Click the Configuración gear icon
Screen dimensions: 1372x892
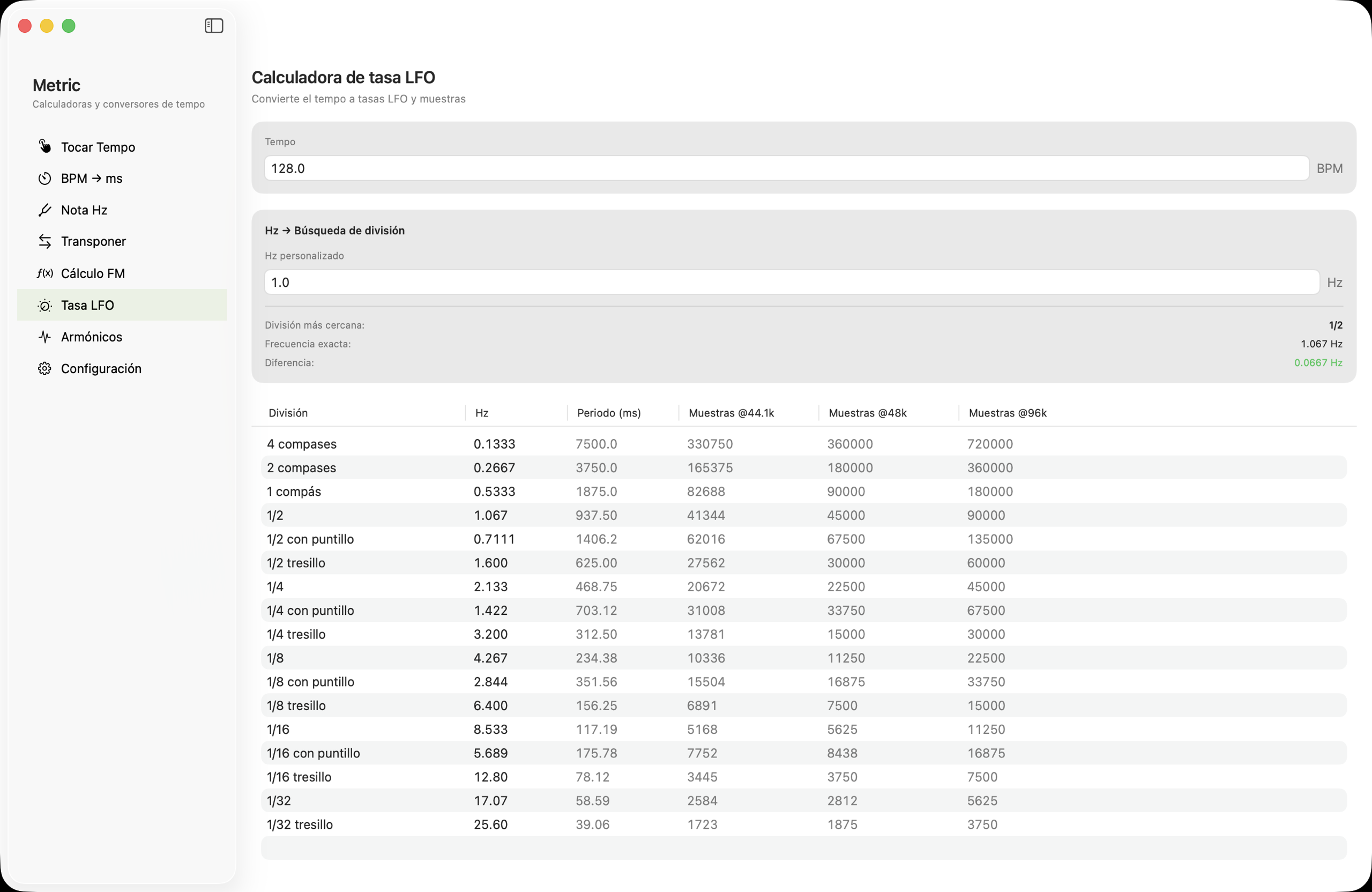click(x=44, y=368)
